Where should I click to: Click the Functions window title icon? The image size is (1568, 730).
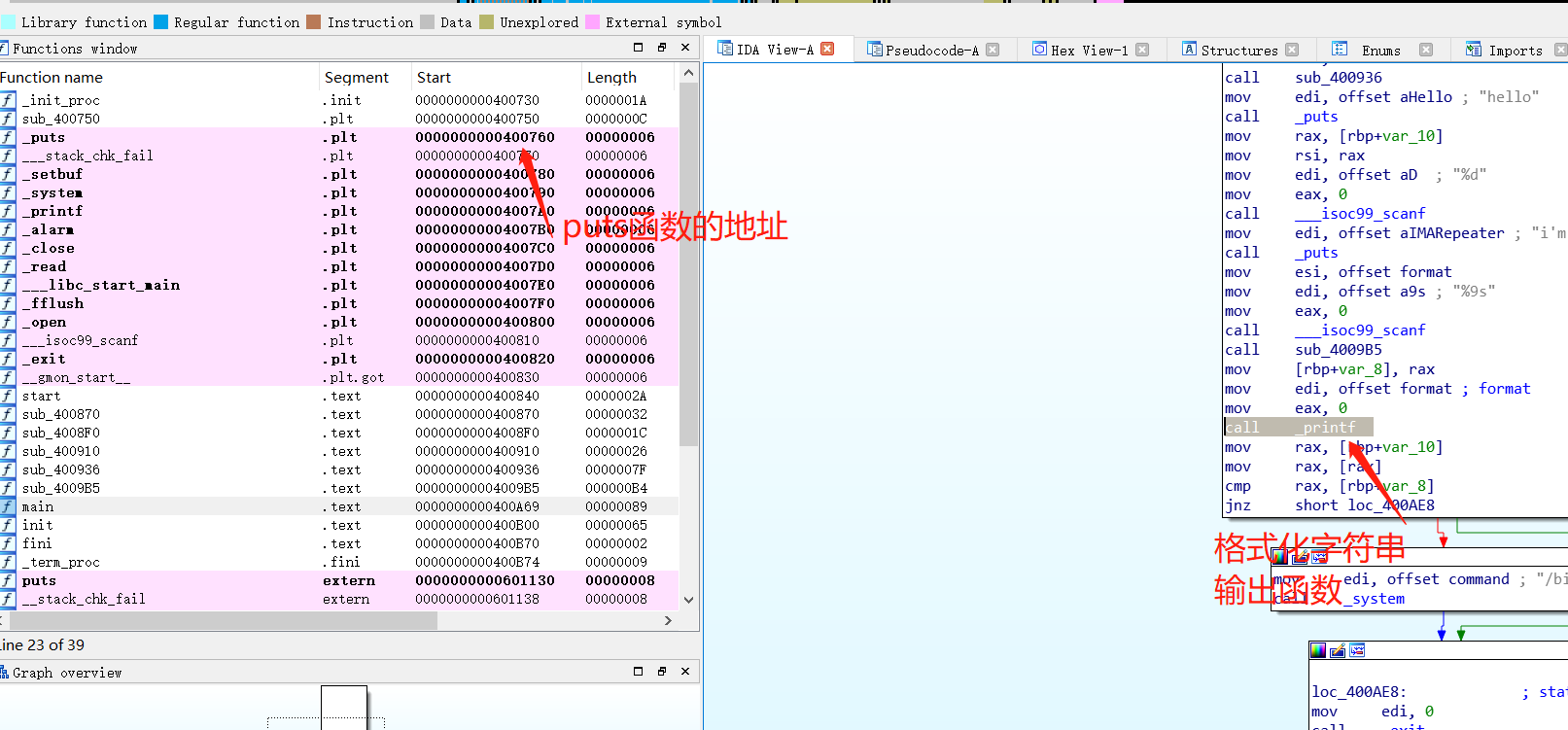4,48
